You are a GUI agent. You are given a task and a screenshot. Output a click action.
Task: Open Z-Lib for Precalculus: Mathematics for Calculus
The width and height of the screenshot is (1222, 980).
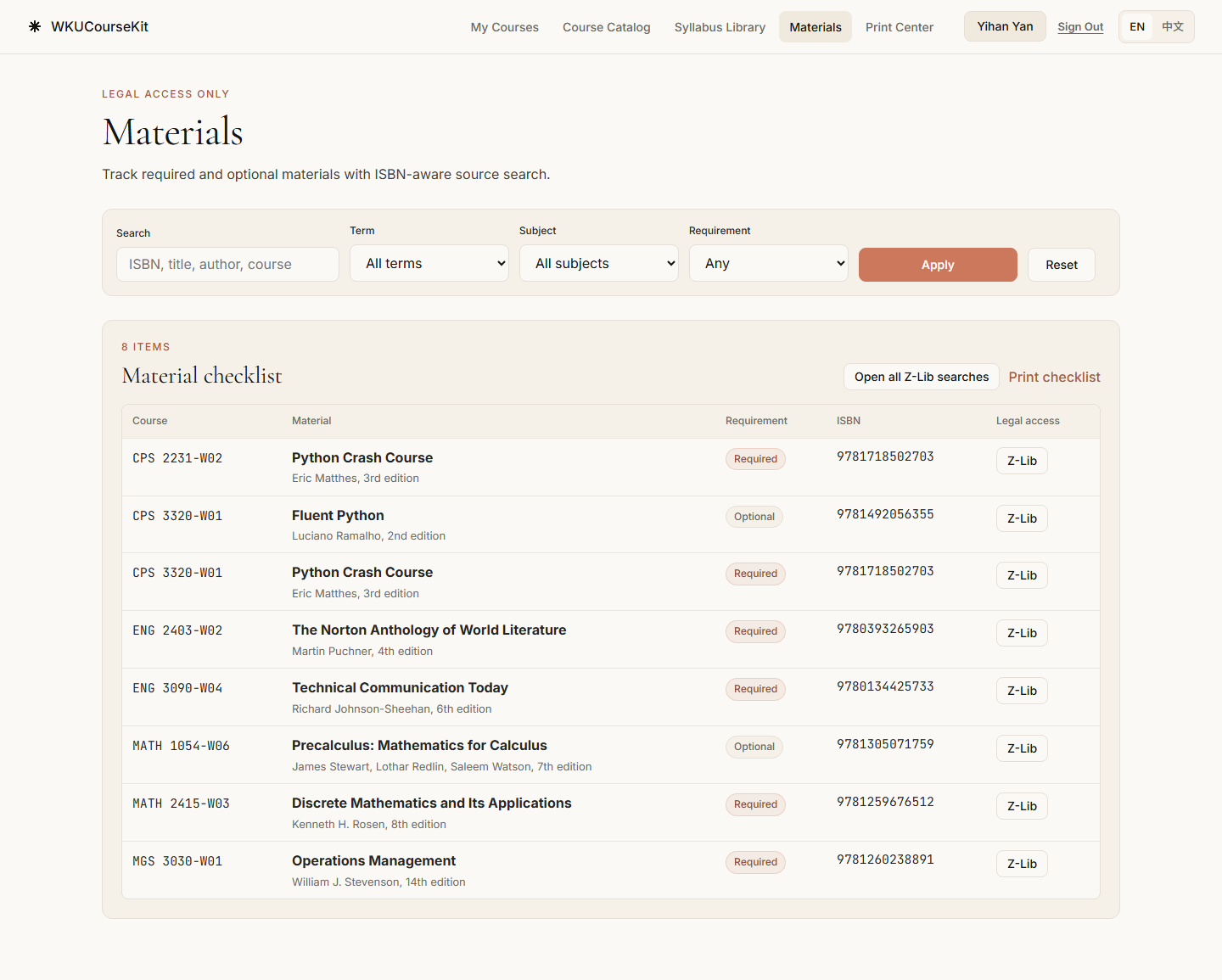(x=1022, y=748)
